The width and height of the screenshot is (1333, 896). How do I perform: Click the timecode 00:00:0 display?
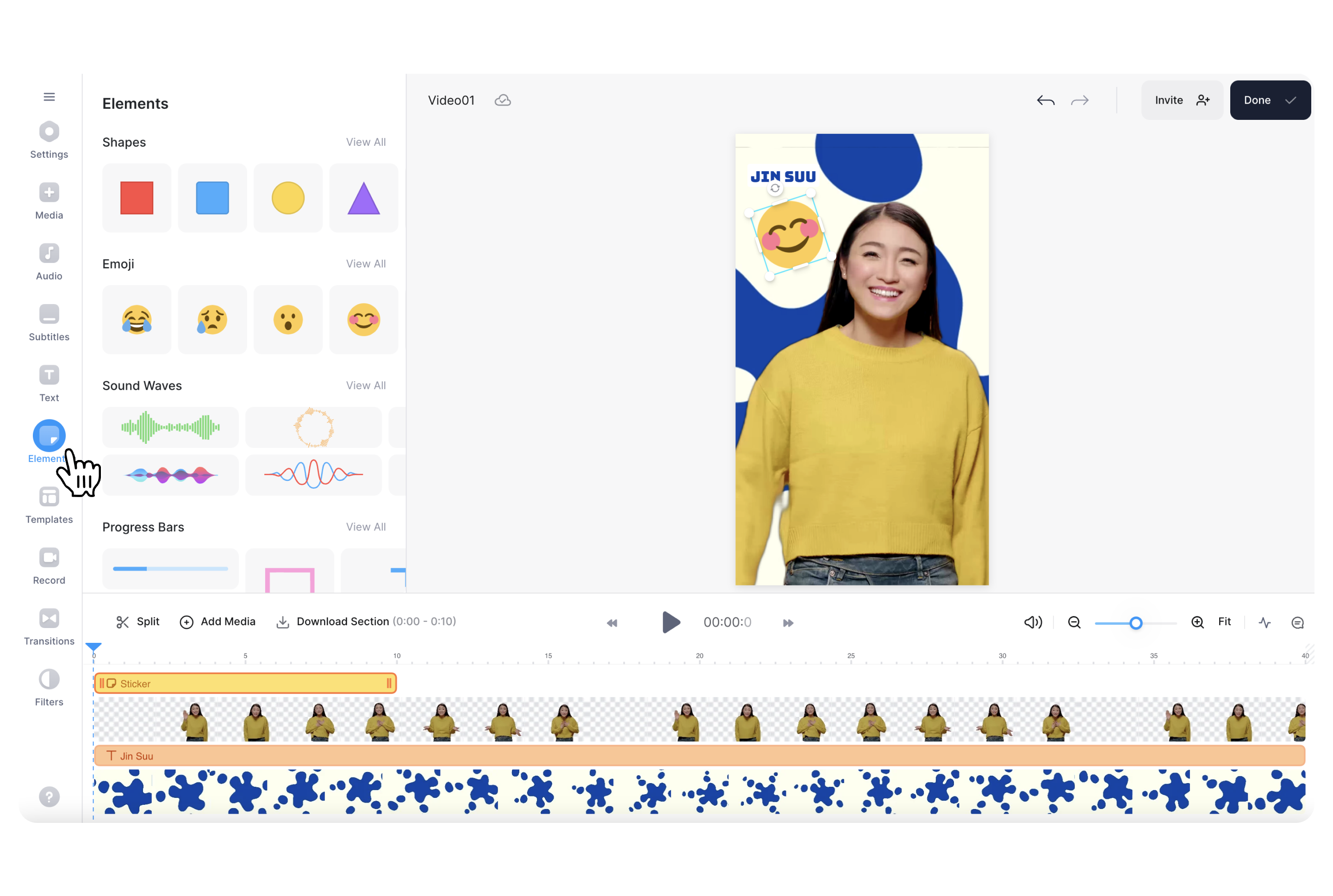click(727, 622)
